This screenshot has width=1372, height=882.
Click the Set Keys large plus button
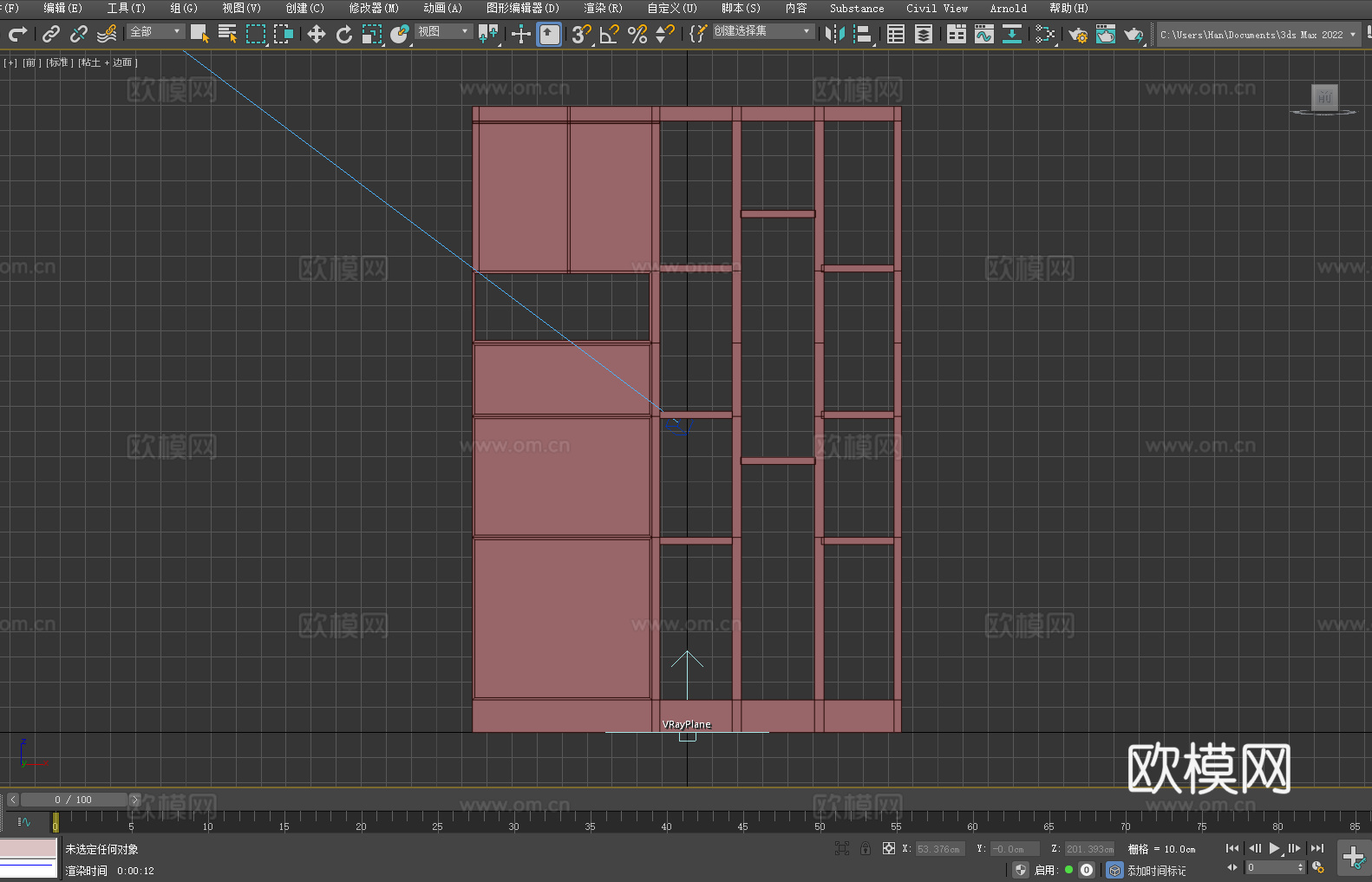(1354, 858)
